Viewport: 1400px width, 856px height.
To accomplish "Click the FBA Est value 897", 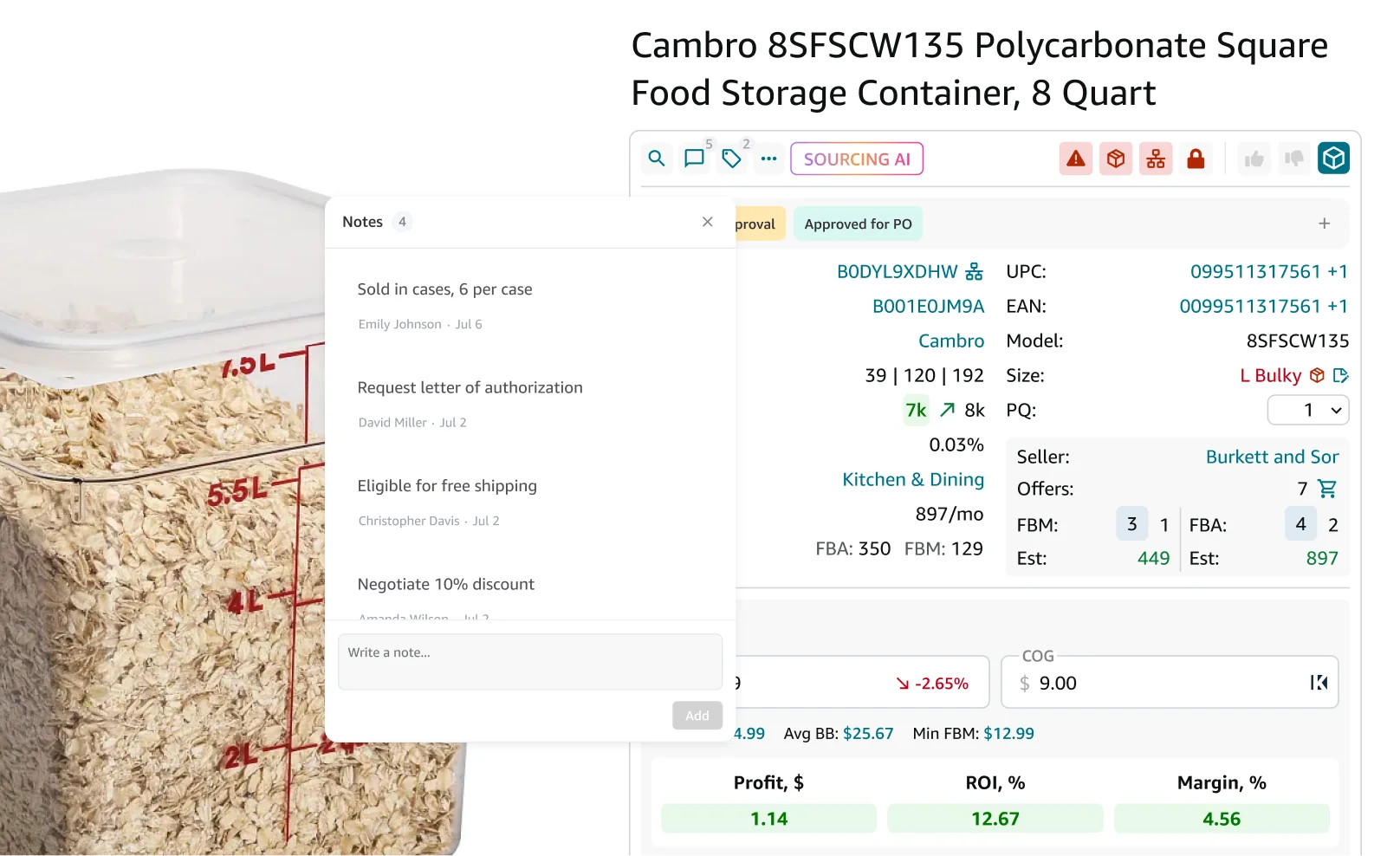I will 1322,559.
